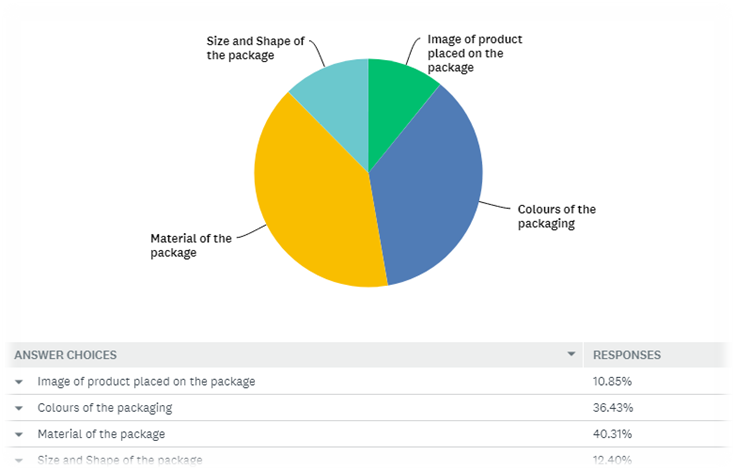Image resolution: width=735 pixels, height=470 pixels.
Task: Select the 'Image of product placed on the package' table row
Action: (146, 382)
